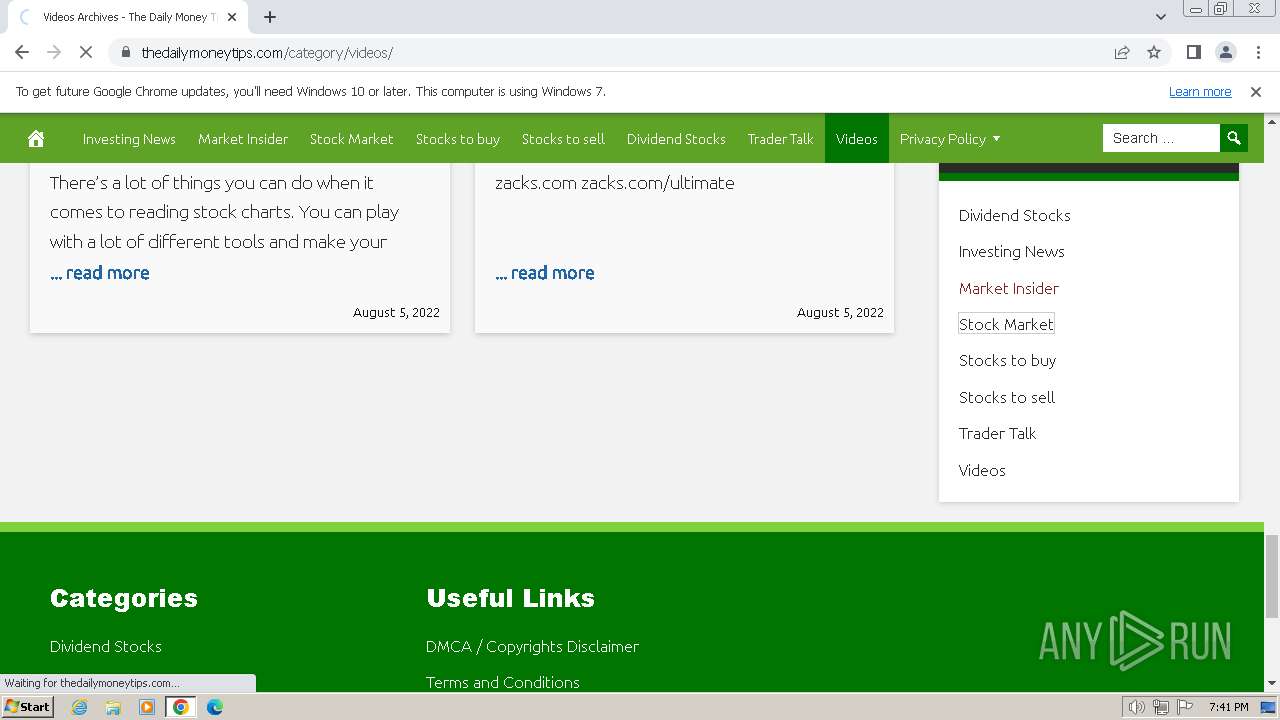Click the home icon in the green navbar
Image resolution: width=1280 pixels, height=720 pixels.
[36, 138]
